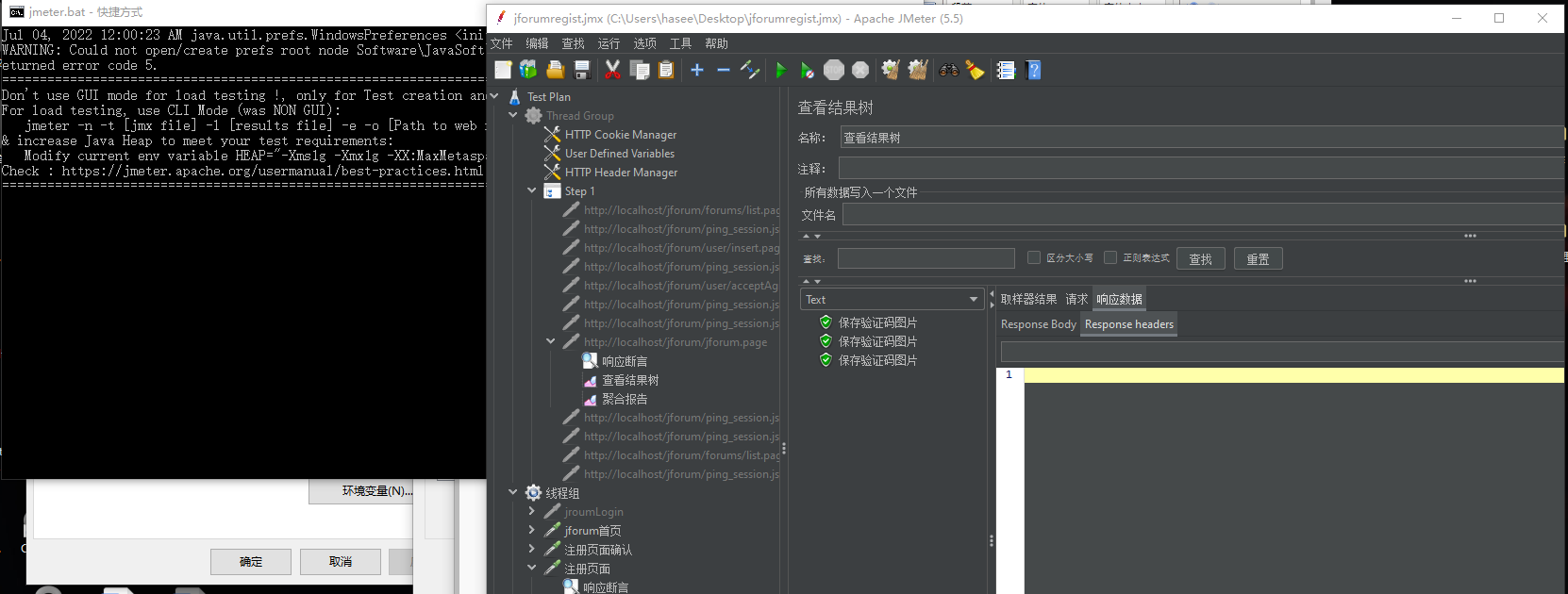Click the 查找 search text field
1568x594 pixels.
pyautogui.click(x=926, y=258)
